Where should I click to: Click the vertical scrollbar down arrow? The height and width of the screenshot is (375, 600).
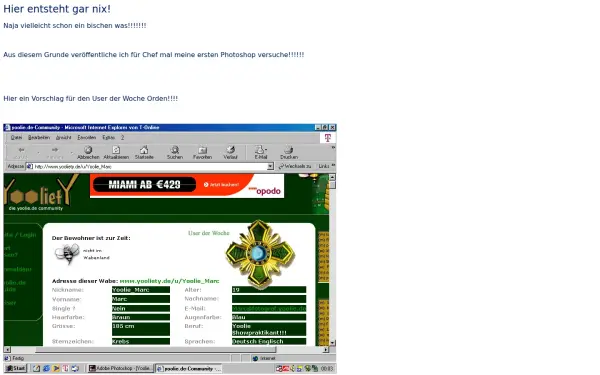[332, 342]
